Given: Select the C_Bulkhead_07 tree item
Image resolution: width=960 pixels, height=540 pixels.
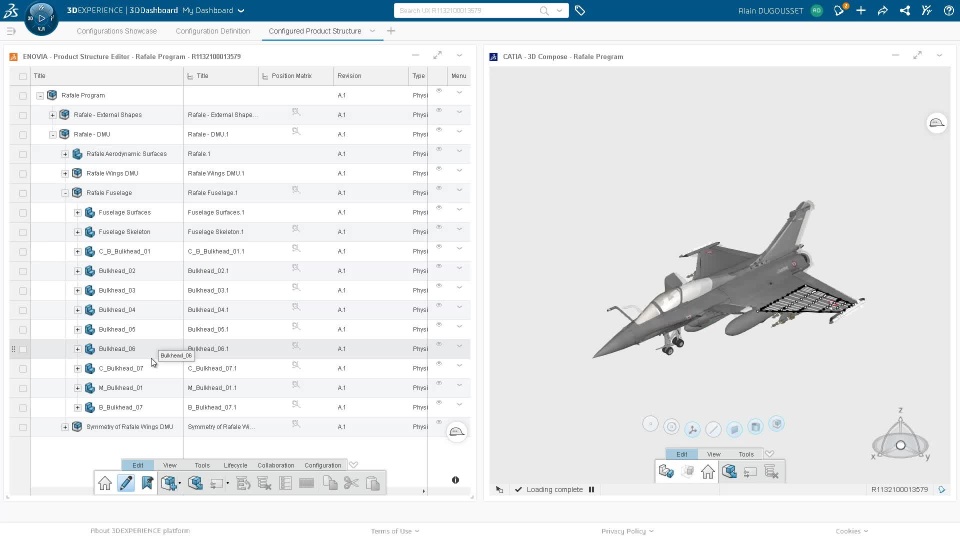Looking at the screenshot, I should coord(121,369).
